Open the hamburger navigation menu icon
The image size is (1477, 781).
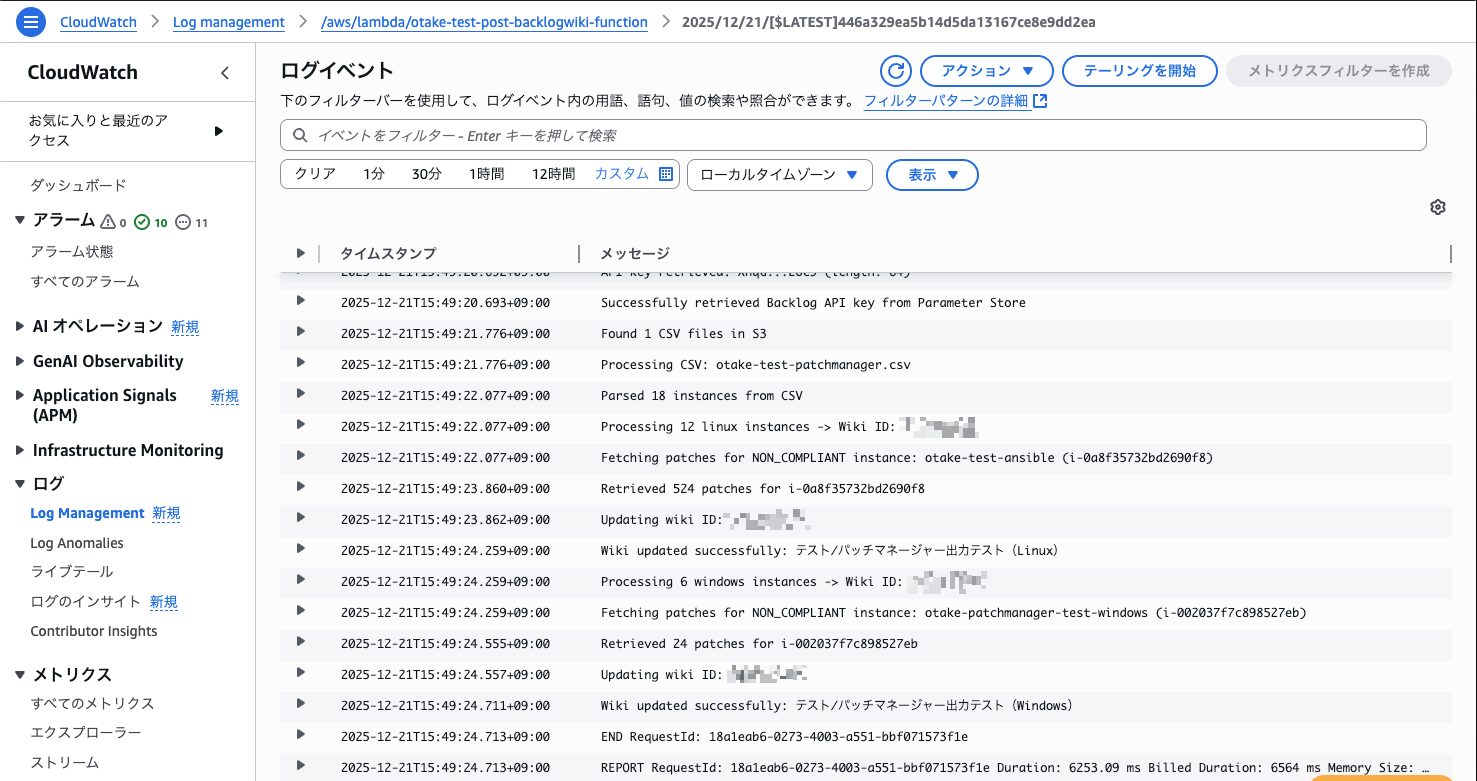tap(30, 22)
